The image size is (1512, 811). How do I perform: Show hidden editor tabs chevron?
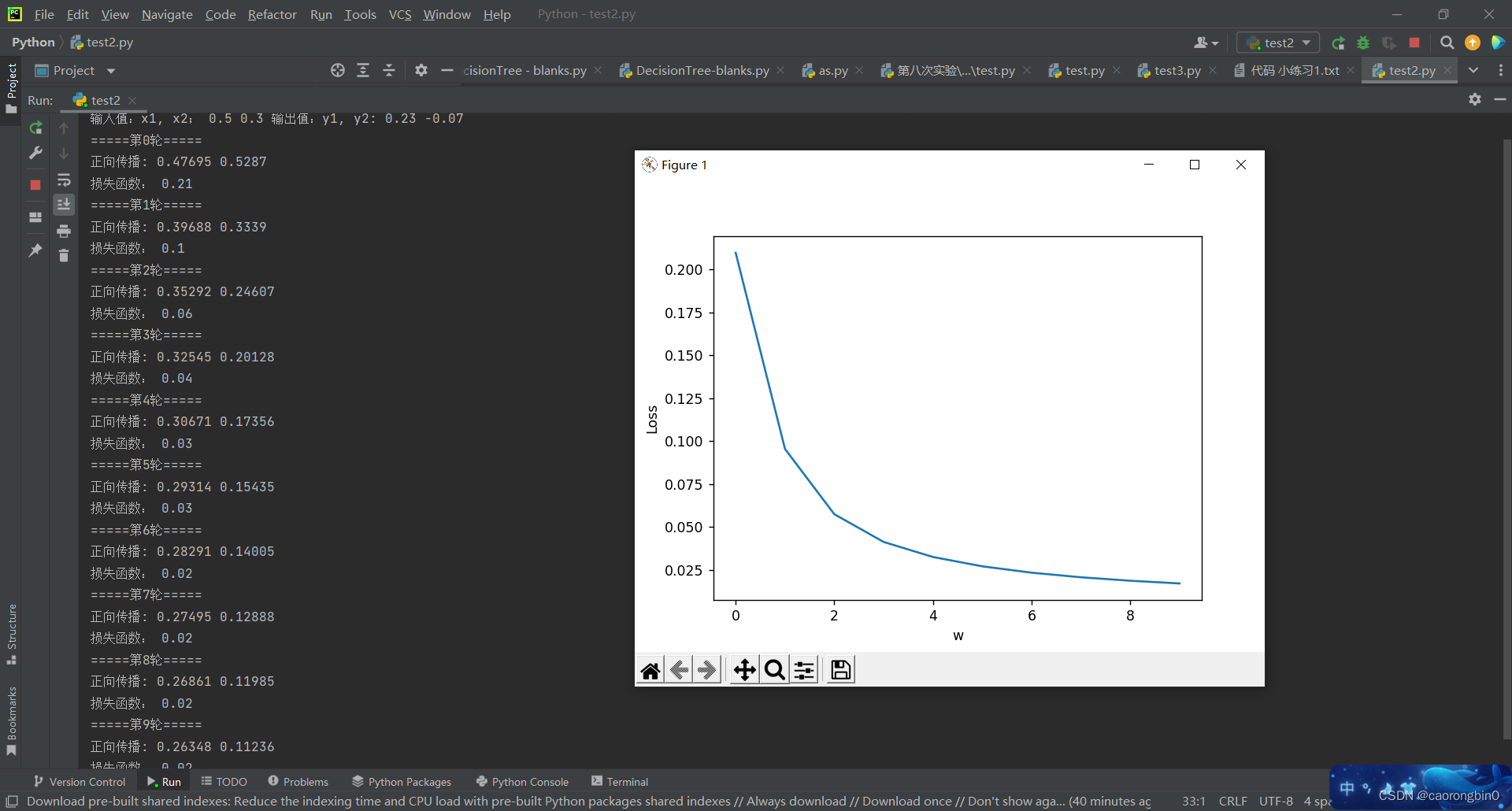(x=1473, y=70)
